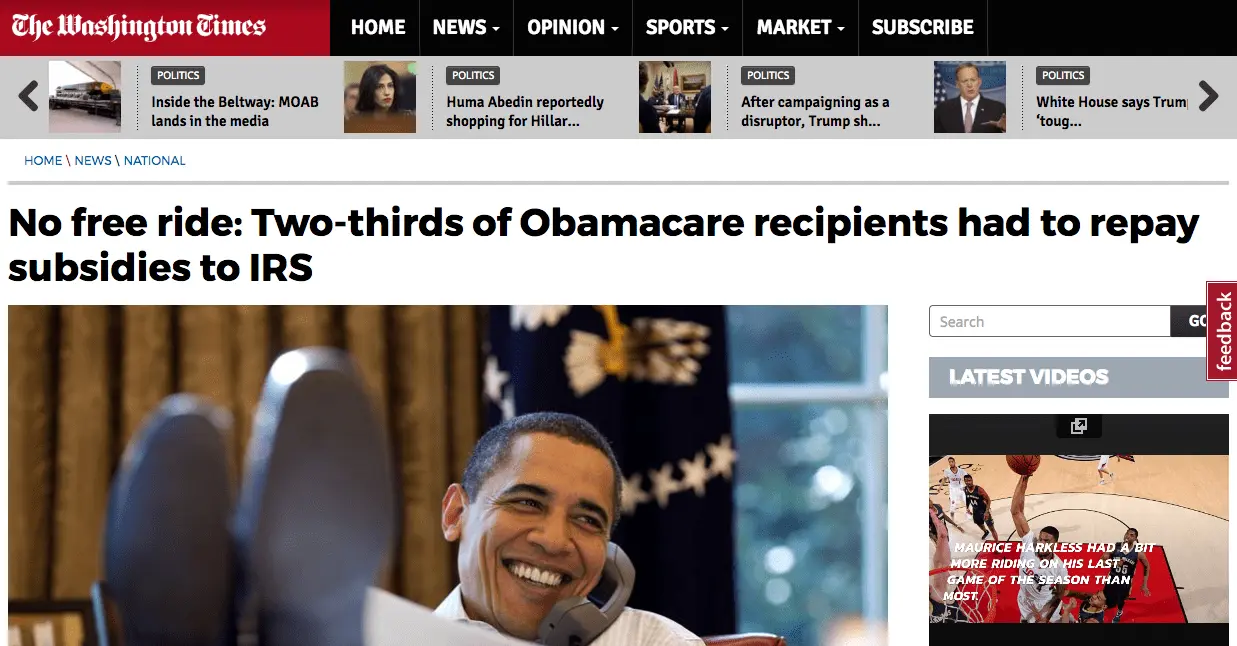Play the Maurice Harkless basketball video
Image resolution: width=1237 pixels, height=646 pixels.
tap(1079, 538)
